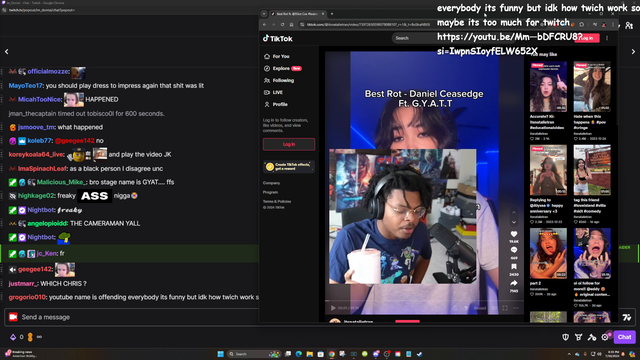Screen dimensions: 640x360
Task: Open 7TV emote picker icon
Action: pyautogui.click(x=627, y=317)
